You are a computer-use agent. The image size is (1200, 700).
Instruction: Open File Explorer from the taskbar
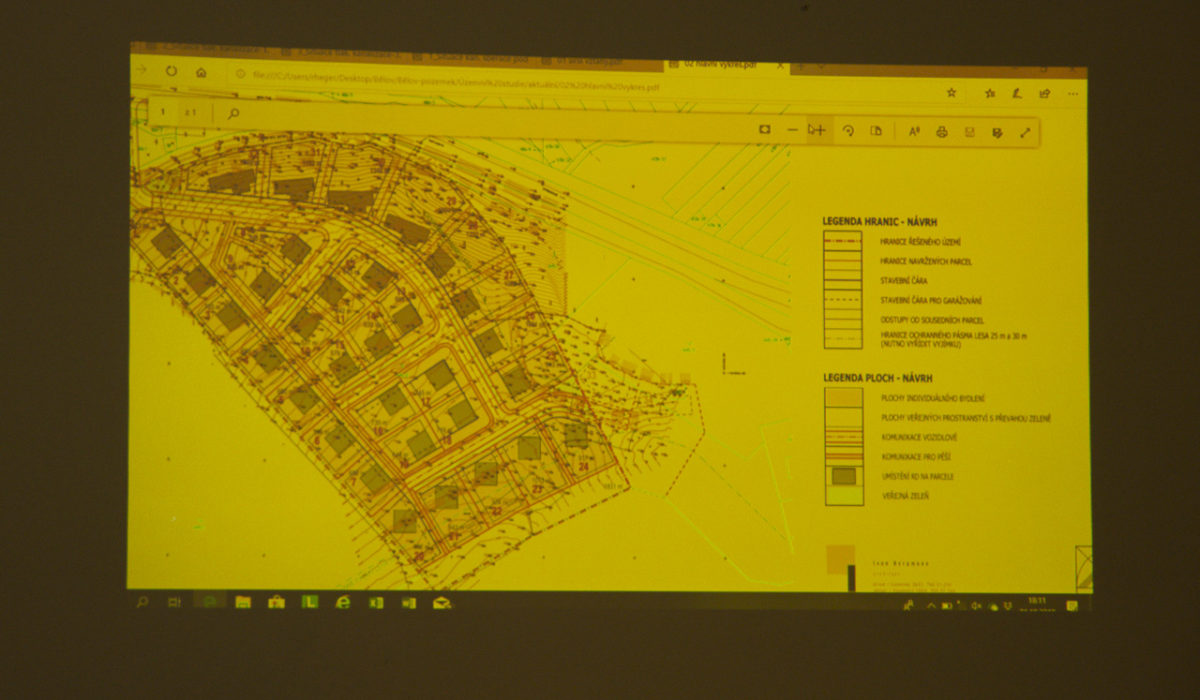(243, 602)
